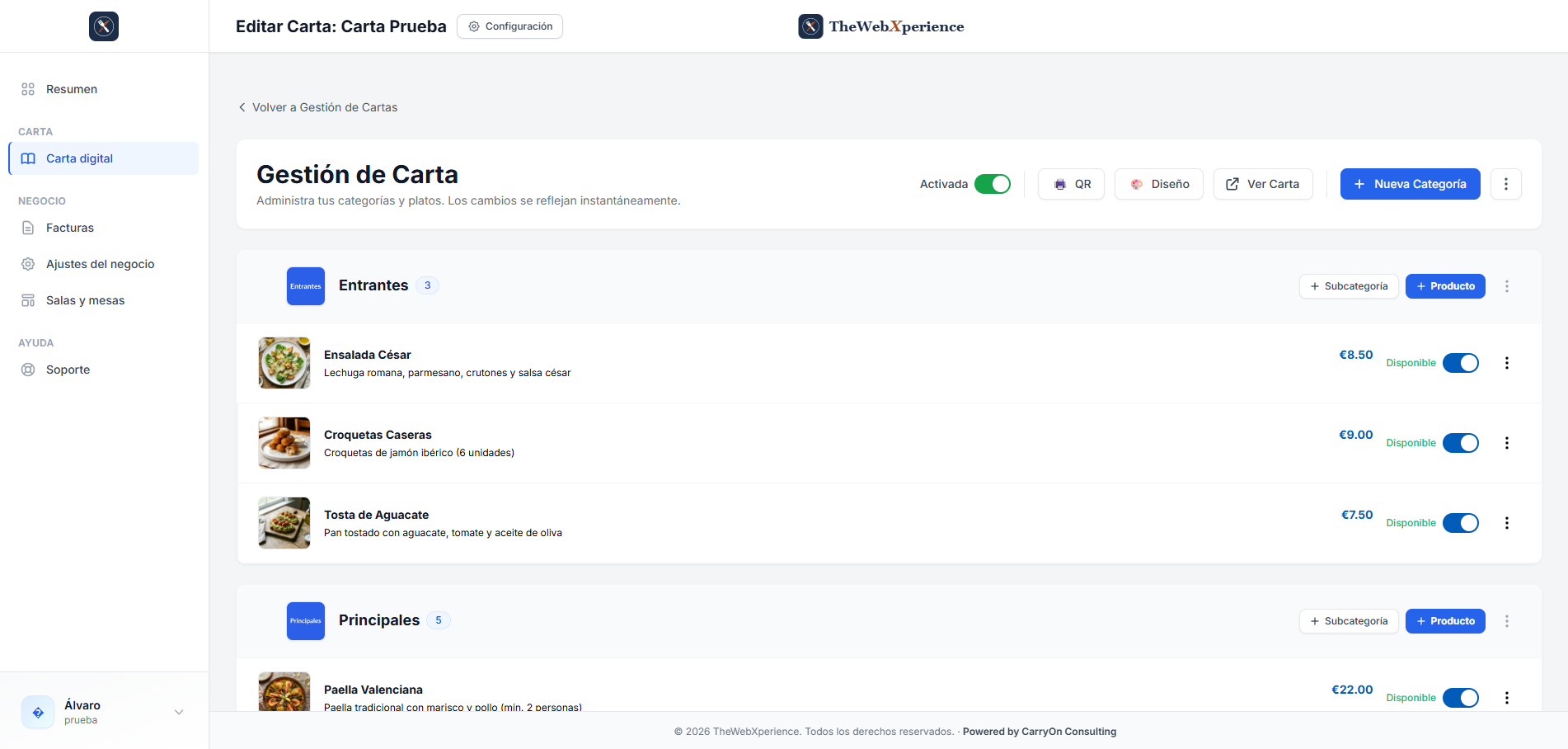
Task: Click Powered by CarryOn Consulting footer text
Action: coord(1040,732)
